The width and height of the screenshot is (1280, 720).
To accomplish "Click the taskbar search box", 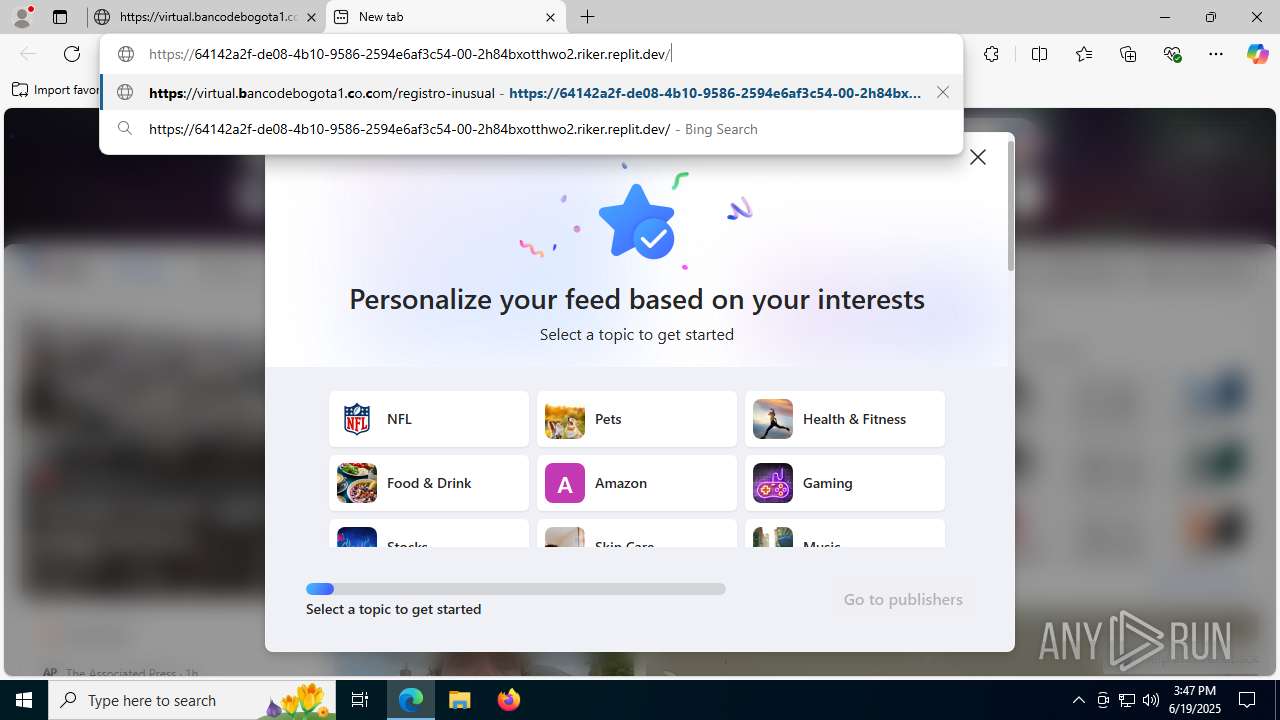I will coord(192,700).
